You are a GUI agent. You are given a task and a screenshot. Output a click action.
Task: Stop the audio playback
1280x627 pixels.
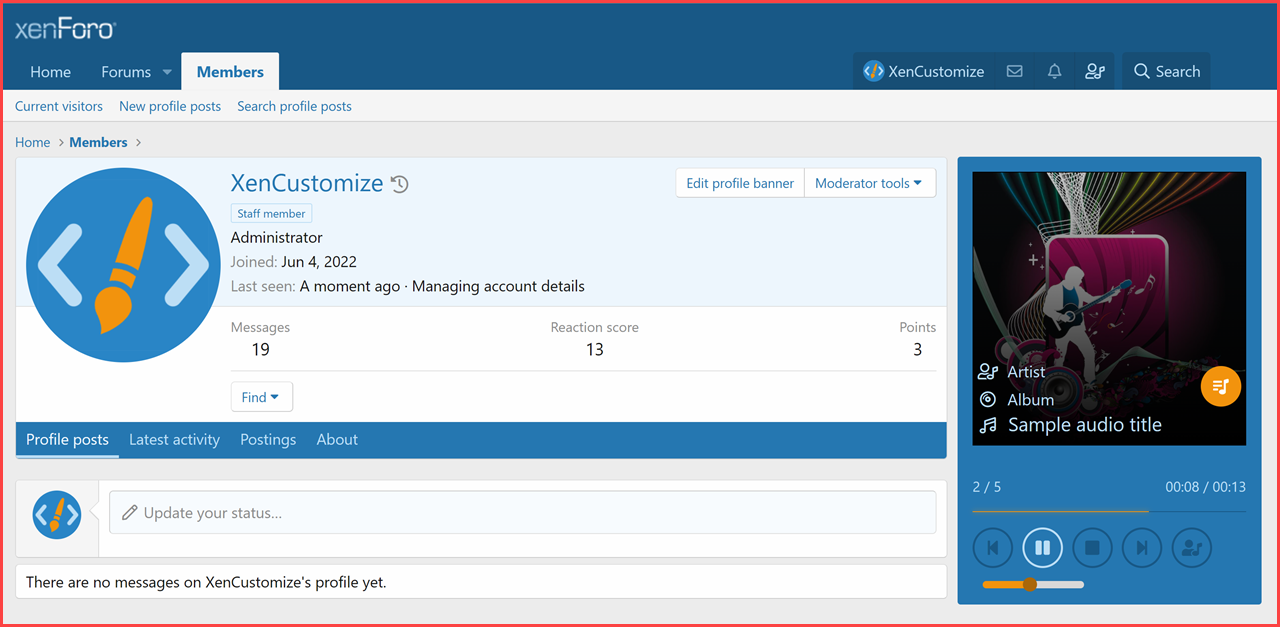click(x=1092, y=548)
